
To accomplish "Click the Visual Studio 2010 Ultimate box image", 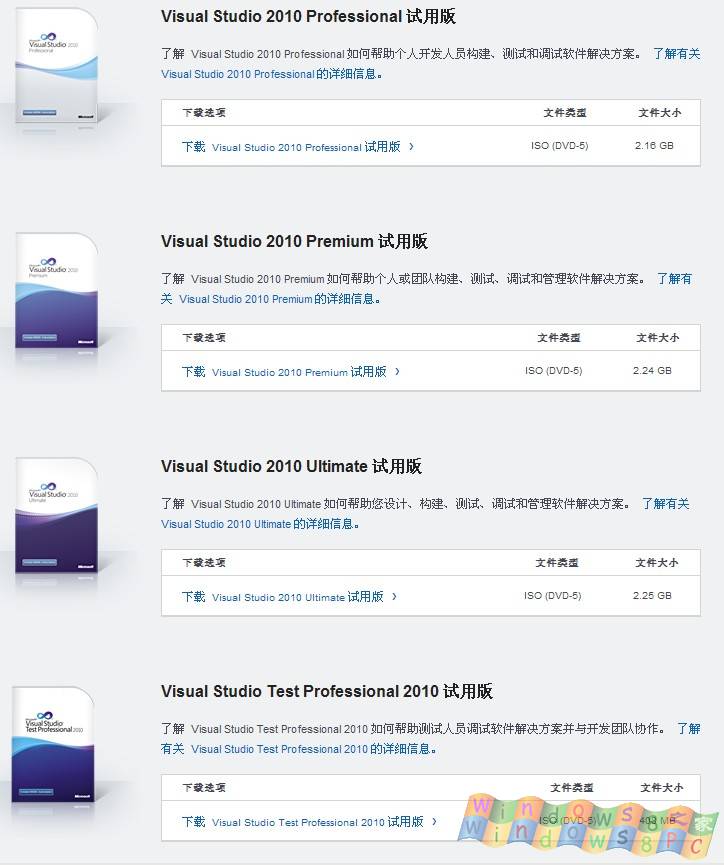I will click(56, 517).
